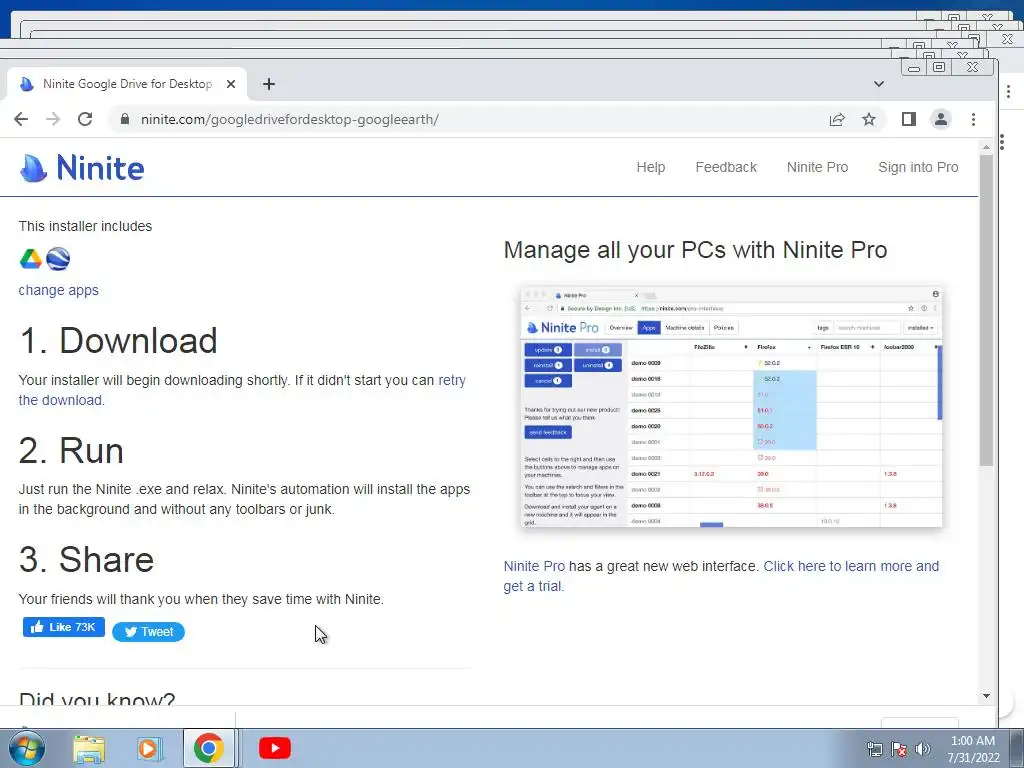Go to Ninite Pro in header
1024x768 pixels.
pyautogui.click(x=817, y=167)
